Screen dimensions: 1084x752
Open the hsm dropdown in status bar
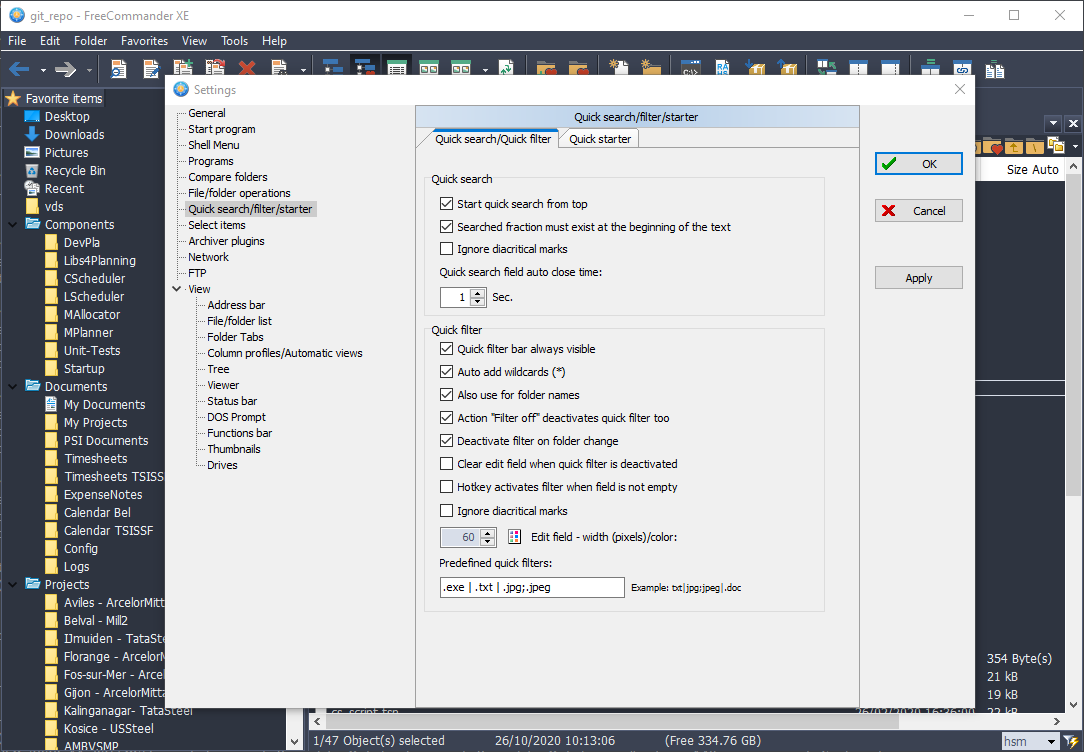[x=1052, y=742]
